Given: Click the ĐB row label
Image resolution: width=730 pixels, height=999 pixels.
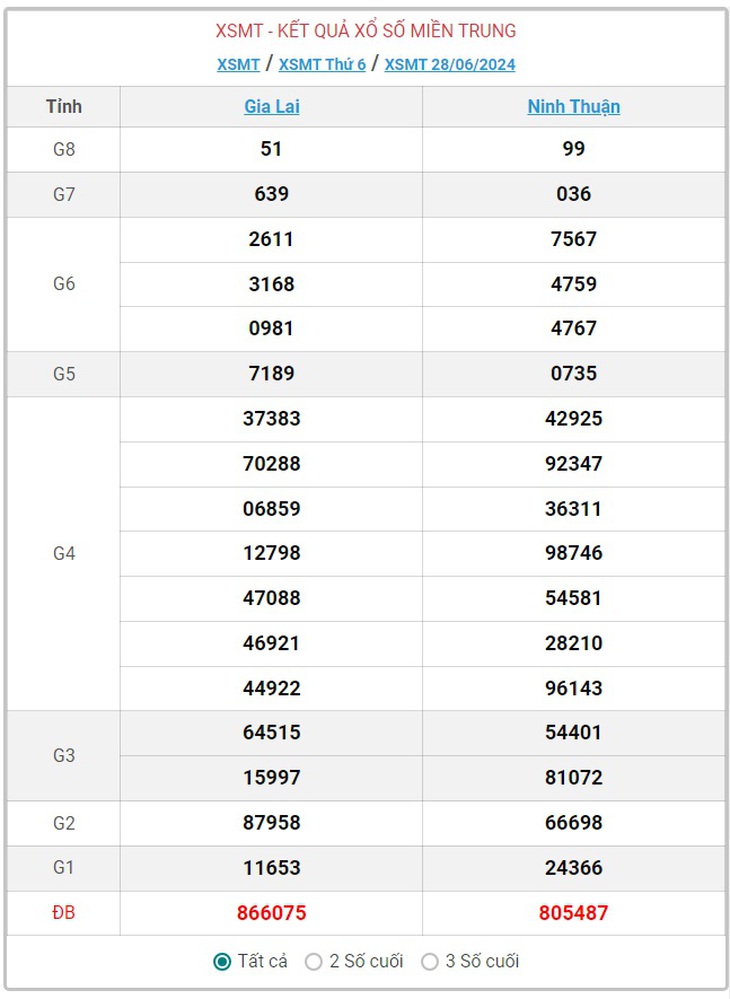Looking at the screenshot, I should click(64, 912).
